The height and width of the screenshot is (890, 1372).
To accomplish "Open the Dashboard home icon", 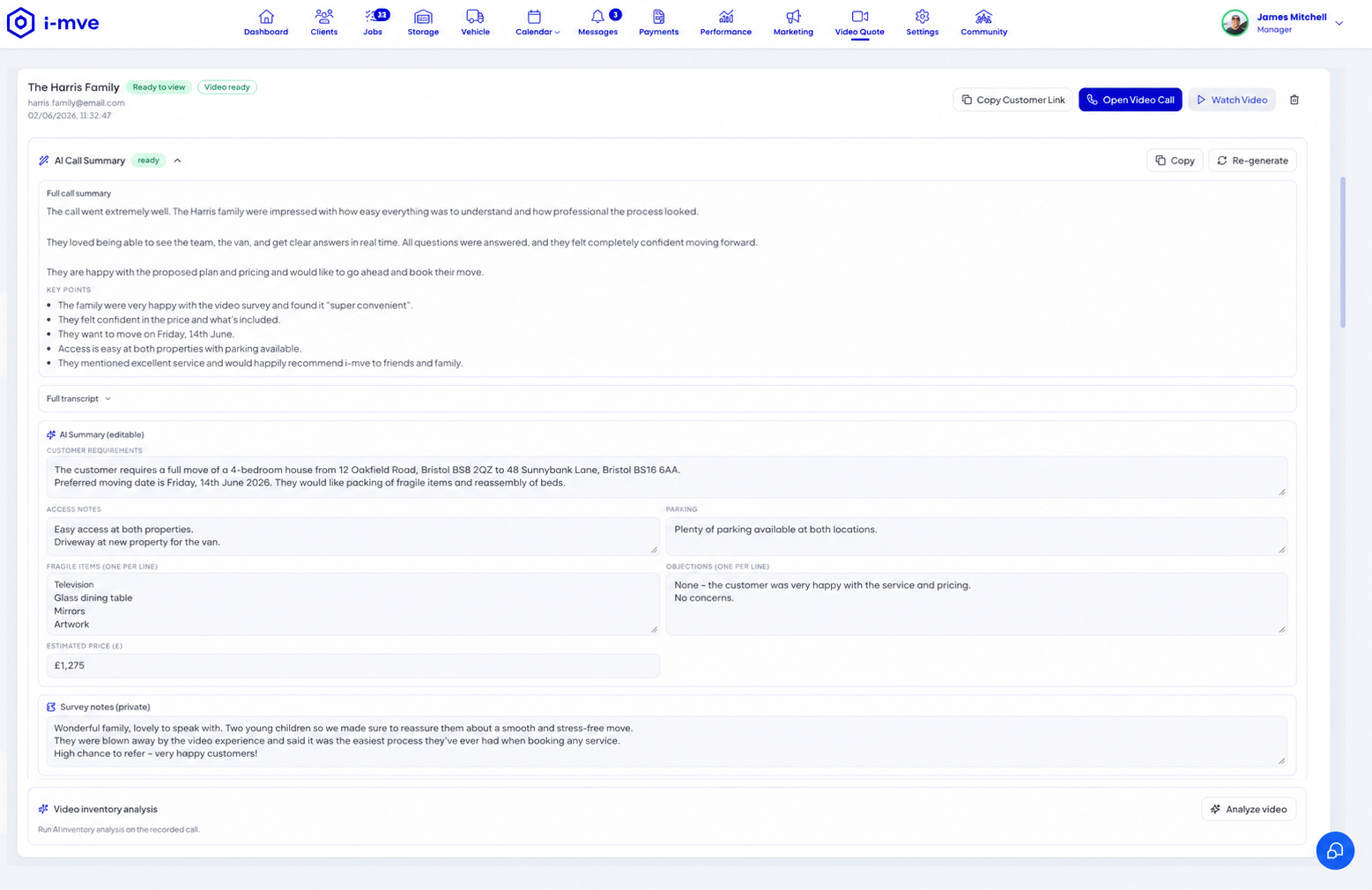I will (x=266, y=17).
